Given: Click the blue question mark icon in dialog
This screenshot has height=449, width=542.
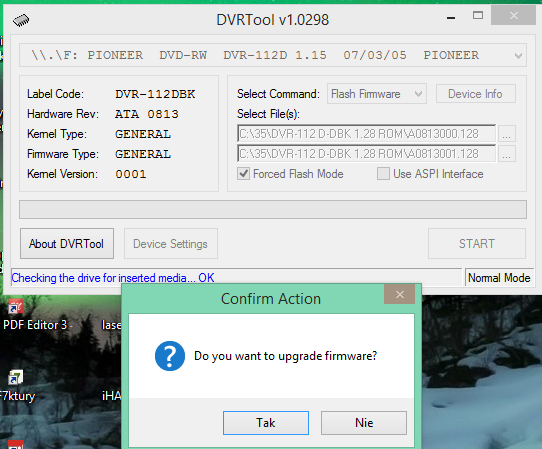Looking at the screenshot, I should click(x=170, y=356).
